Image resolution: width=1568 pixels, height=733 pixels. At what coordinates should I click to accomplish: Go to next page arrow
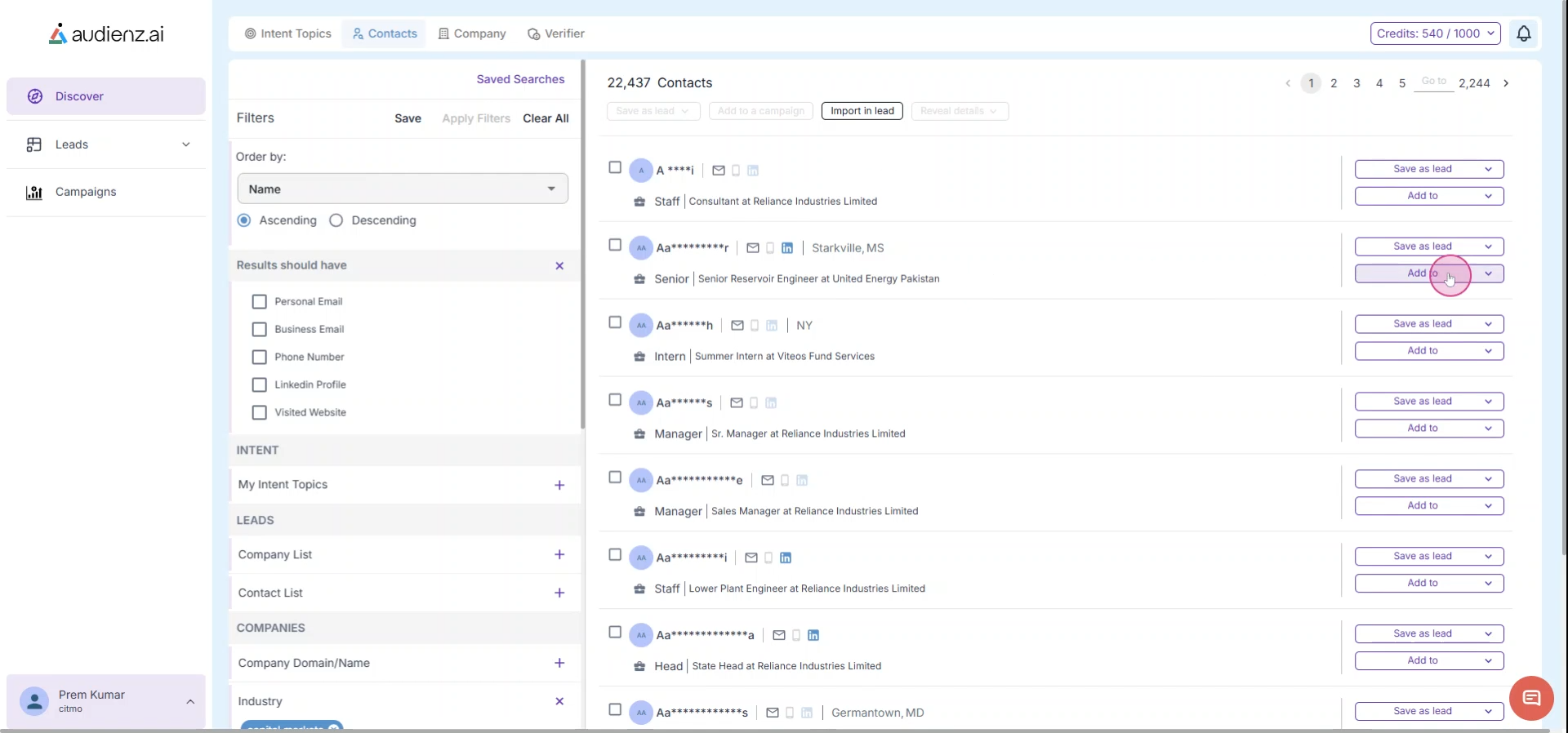pyautogui.click(x=1506, y=83)
